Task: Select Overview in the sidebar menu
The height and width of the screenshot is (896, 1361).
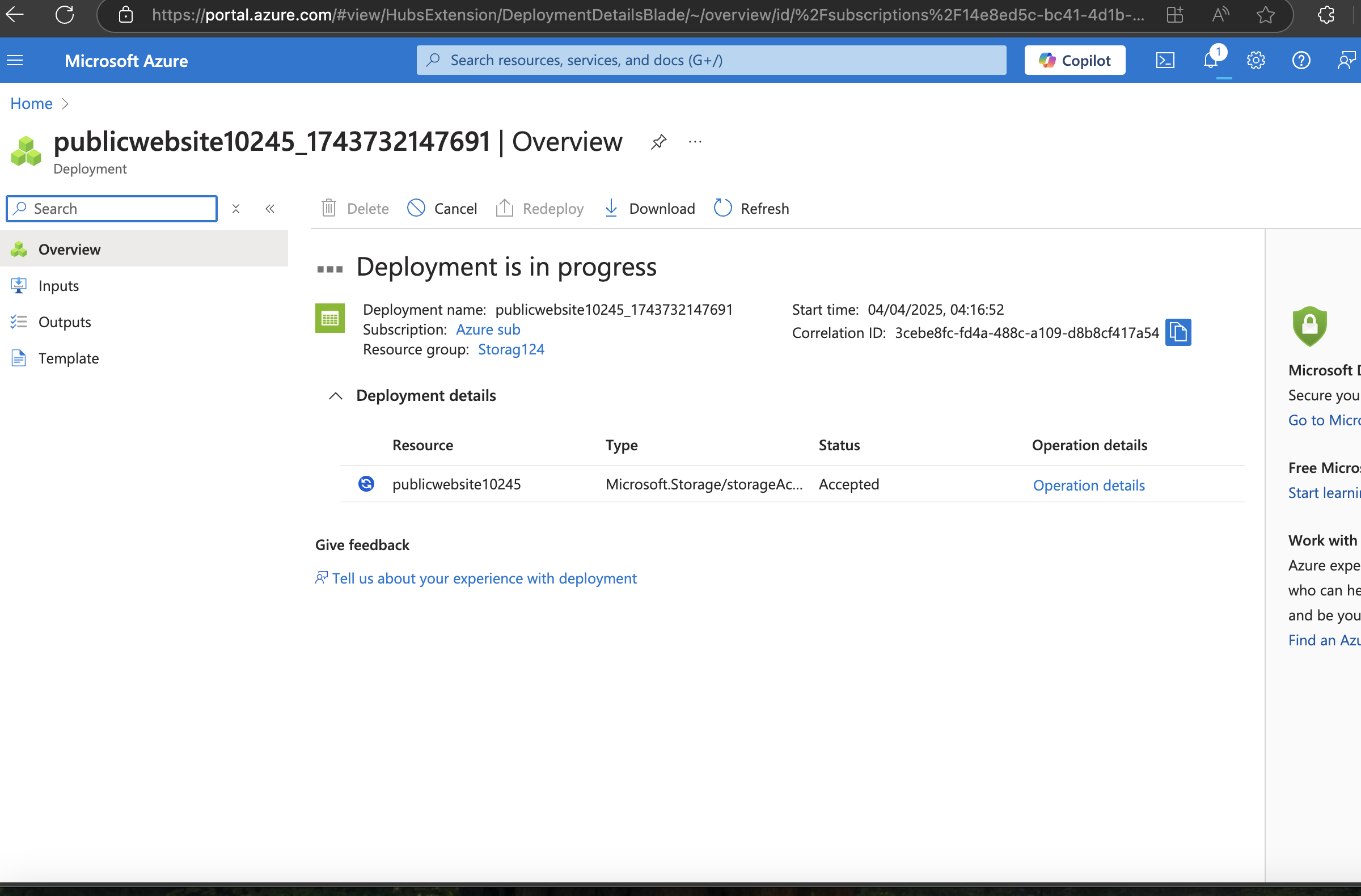Action: (x=144, y=249)
